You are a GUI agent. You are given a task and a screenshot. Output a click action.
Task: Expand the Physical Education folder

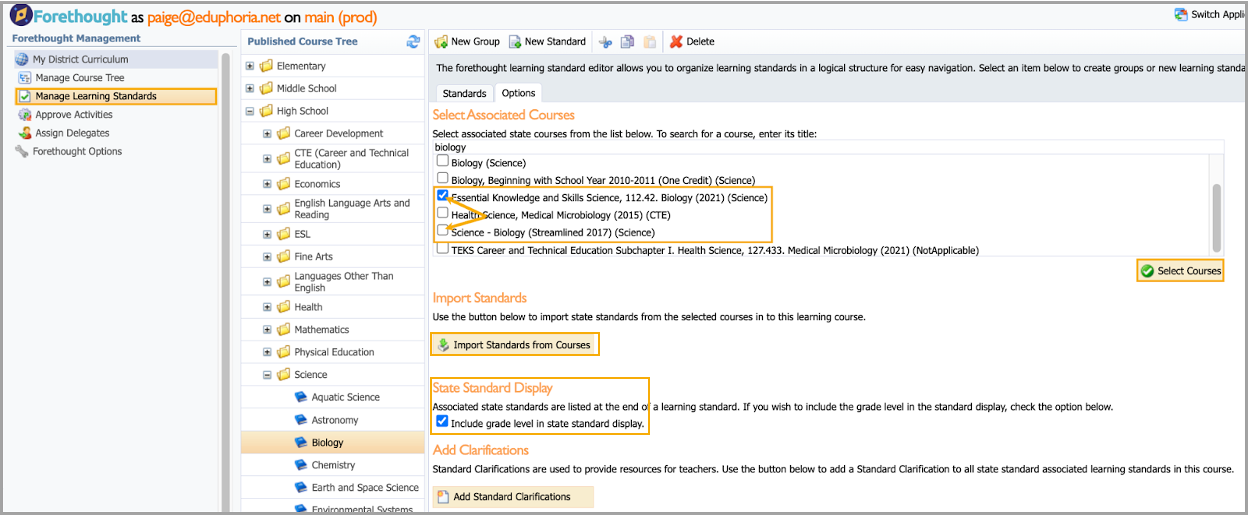point(267,352)
